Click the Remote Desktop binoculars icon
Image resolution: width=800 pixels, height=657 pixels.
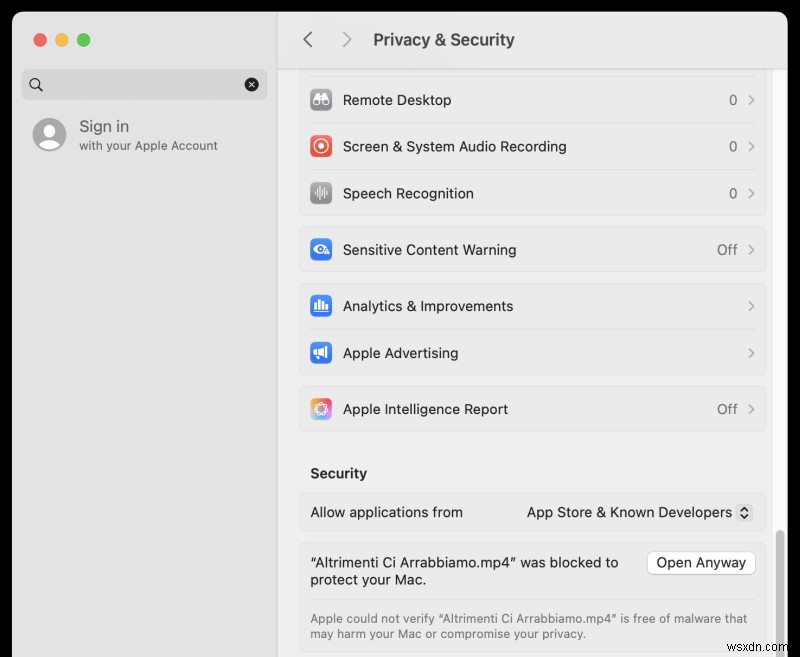pos(321,100)
